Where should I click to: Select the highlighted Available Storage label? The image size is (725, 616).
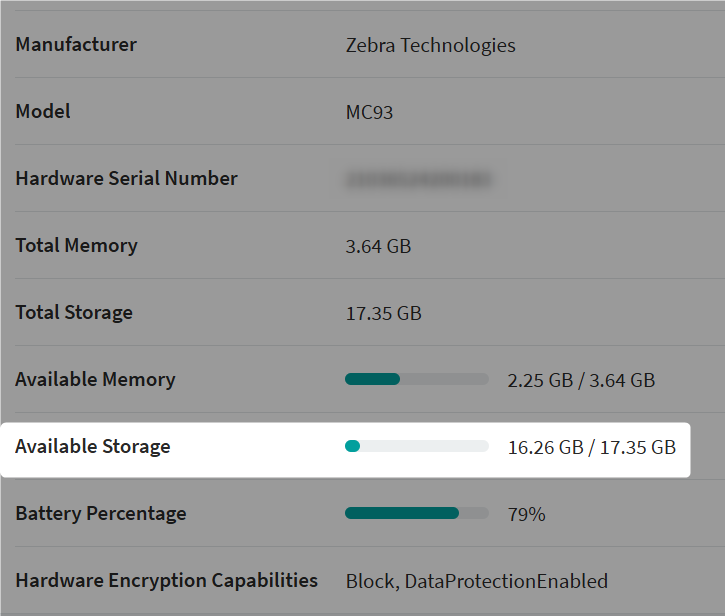tap(92, 446)
